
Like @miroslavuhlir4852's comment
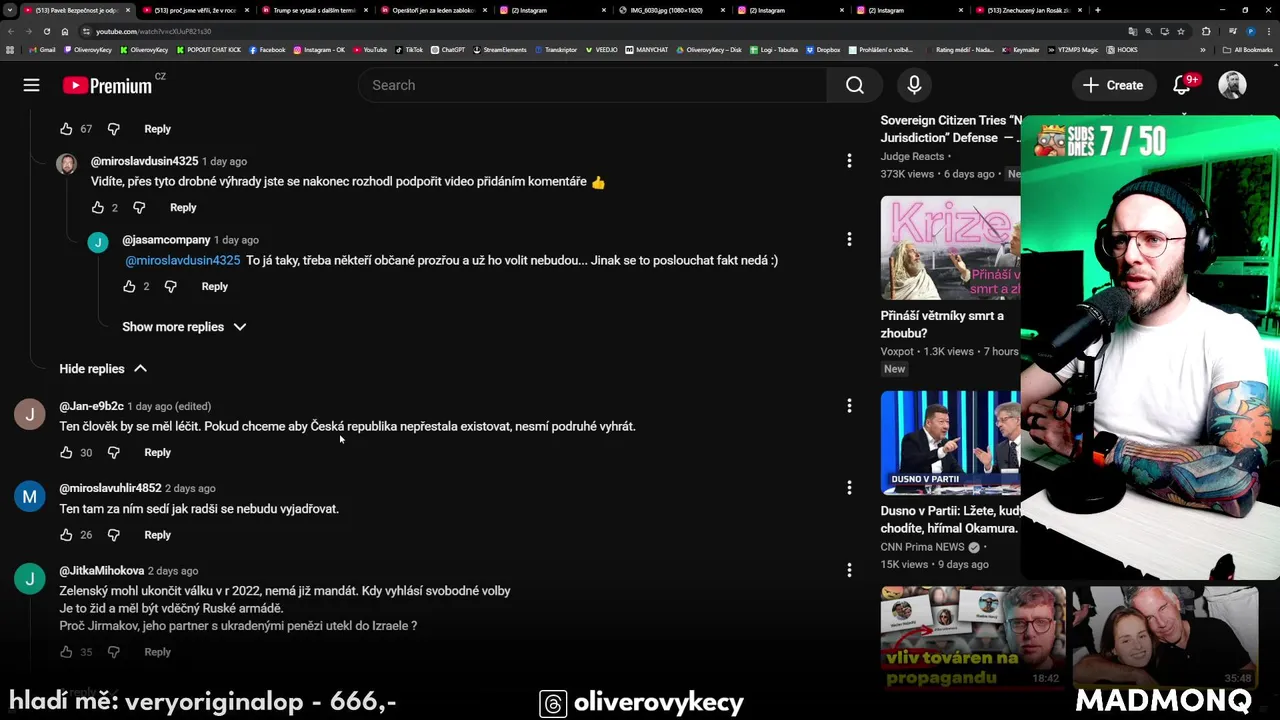tap(66, 535)
